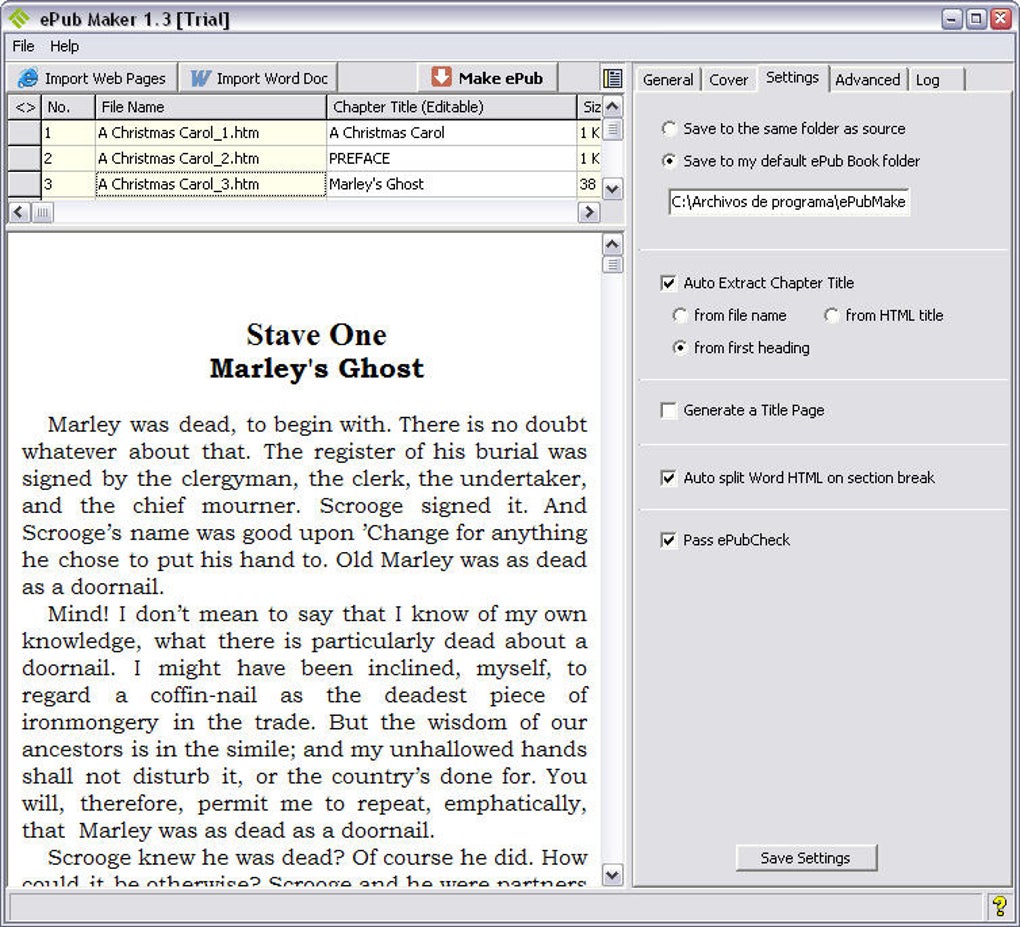1020x927 pixels.
Task: Click the default ePub folder path field
Action: point(788,202)
